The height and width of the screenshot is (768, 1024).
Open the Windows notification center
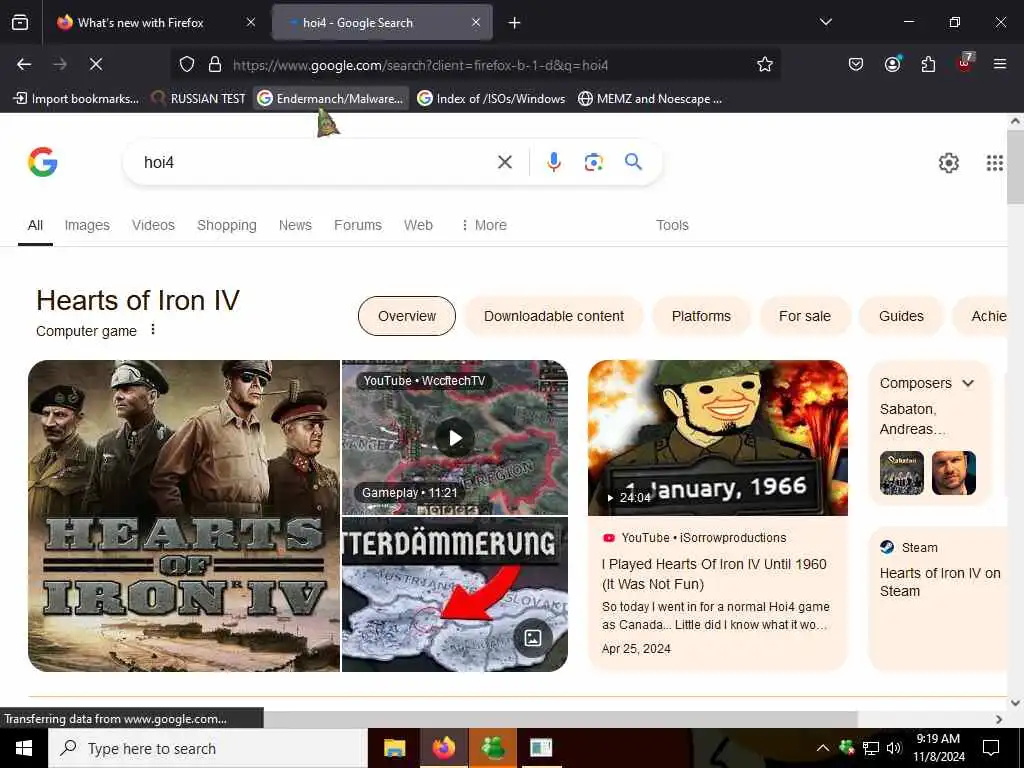991,748
